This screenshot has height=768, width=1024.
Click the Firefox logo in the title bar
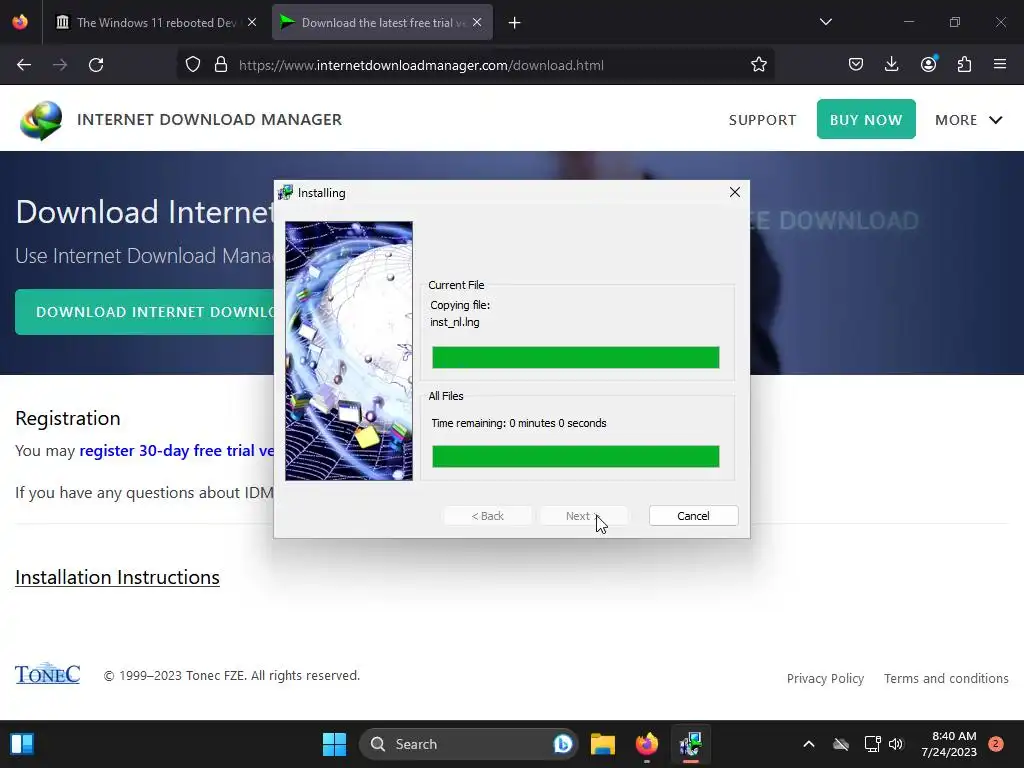coord(20,22)
